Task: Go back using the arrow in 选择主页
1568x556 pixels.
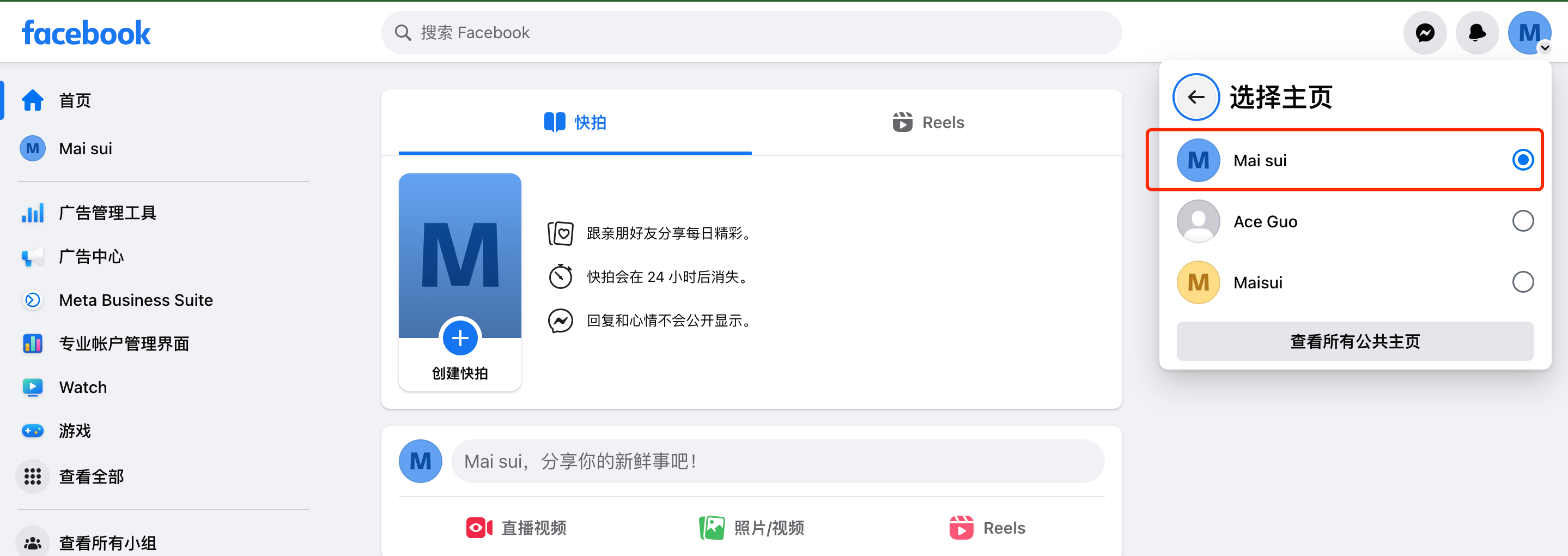Action: tap(1196, 97)
